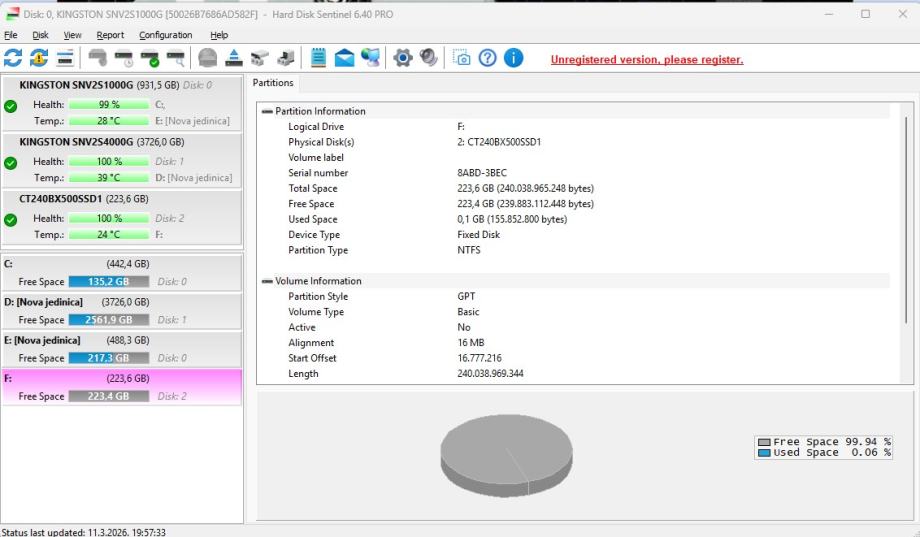Click the speaker sound toolbar icon

point(429,58)
